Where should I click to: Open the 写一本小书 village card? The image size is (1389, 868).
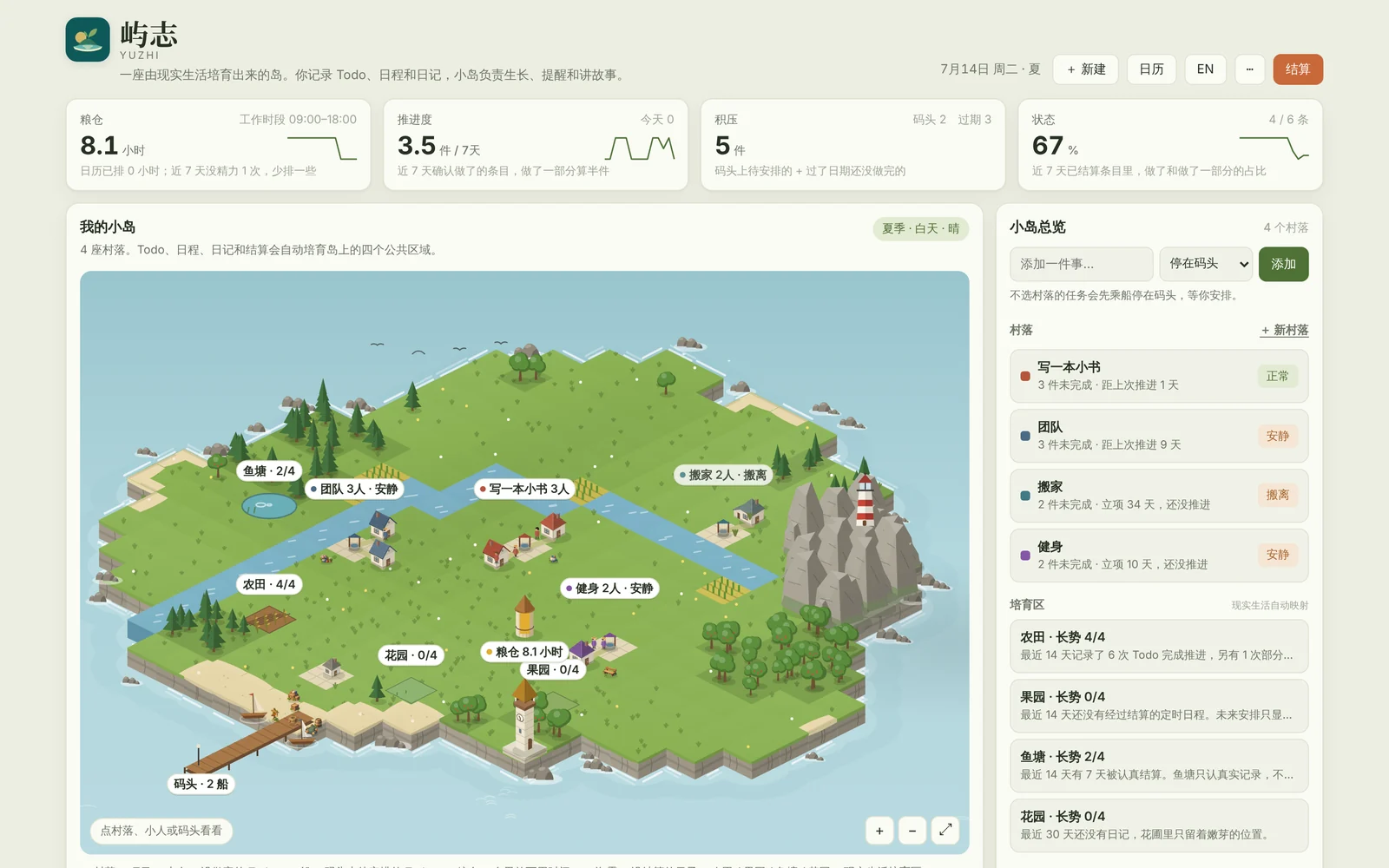click(1159, 376)
